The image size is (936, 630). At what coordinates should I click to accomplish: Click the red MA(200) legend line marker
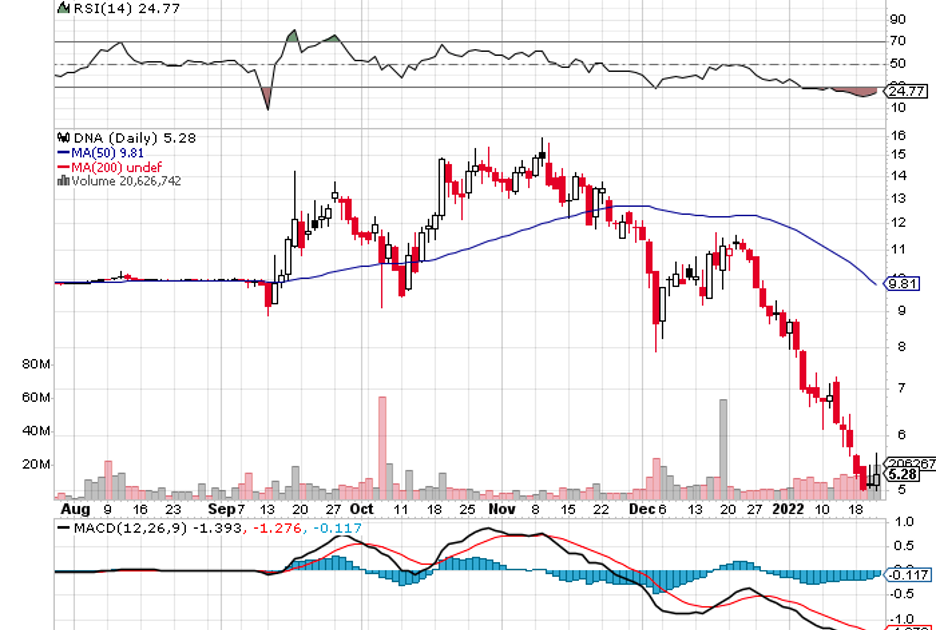pyautogui.click(x=63, y=167)
